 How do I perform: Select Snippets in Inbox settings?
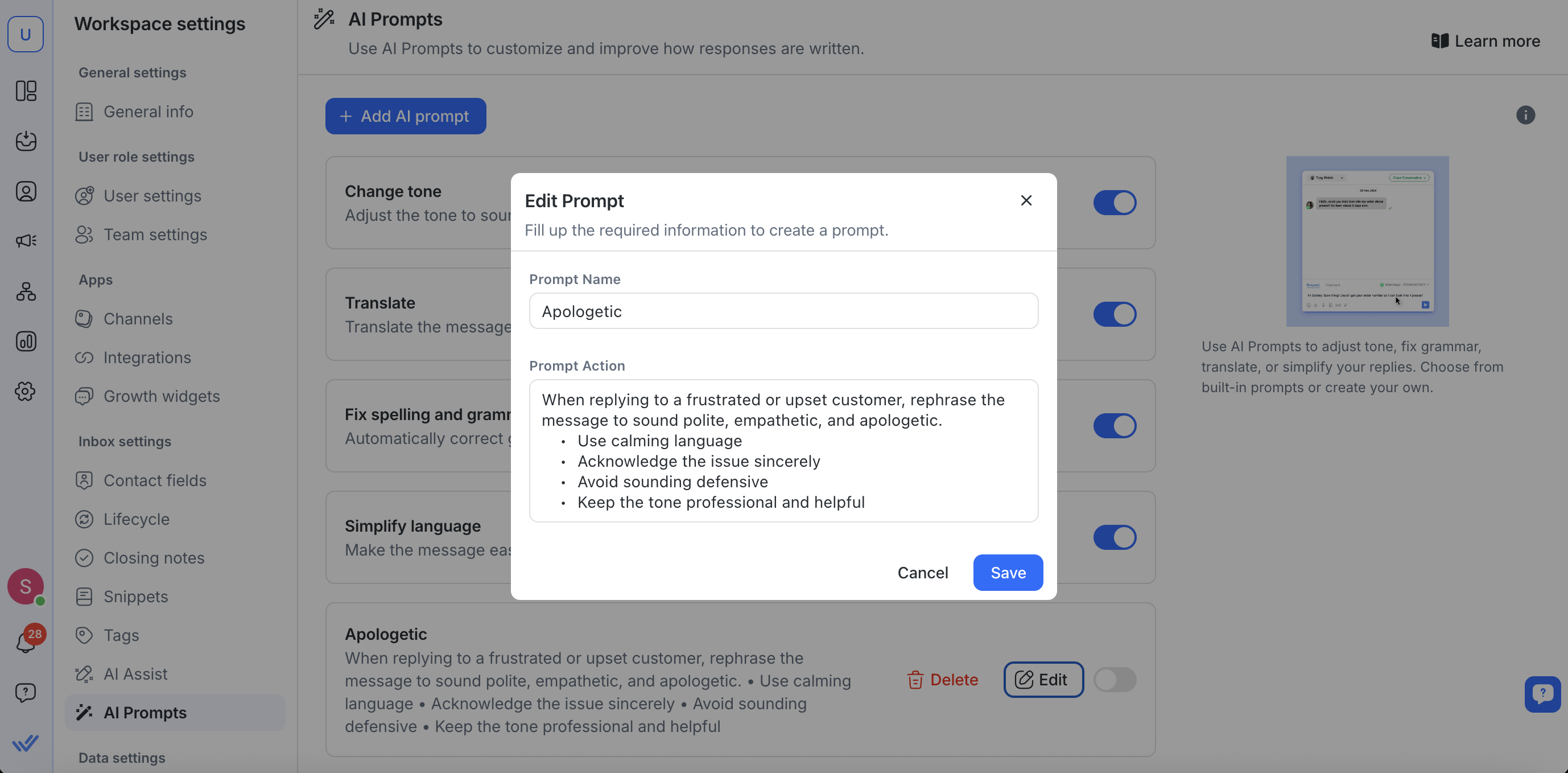135,597
